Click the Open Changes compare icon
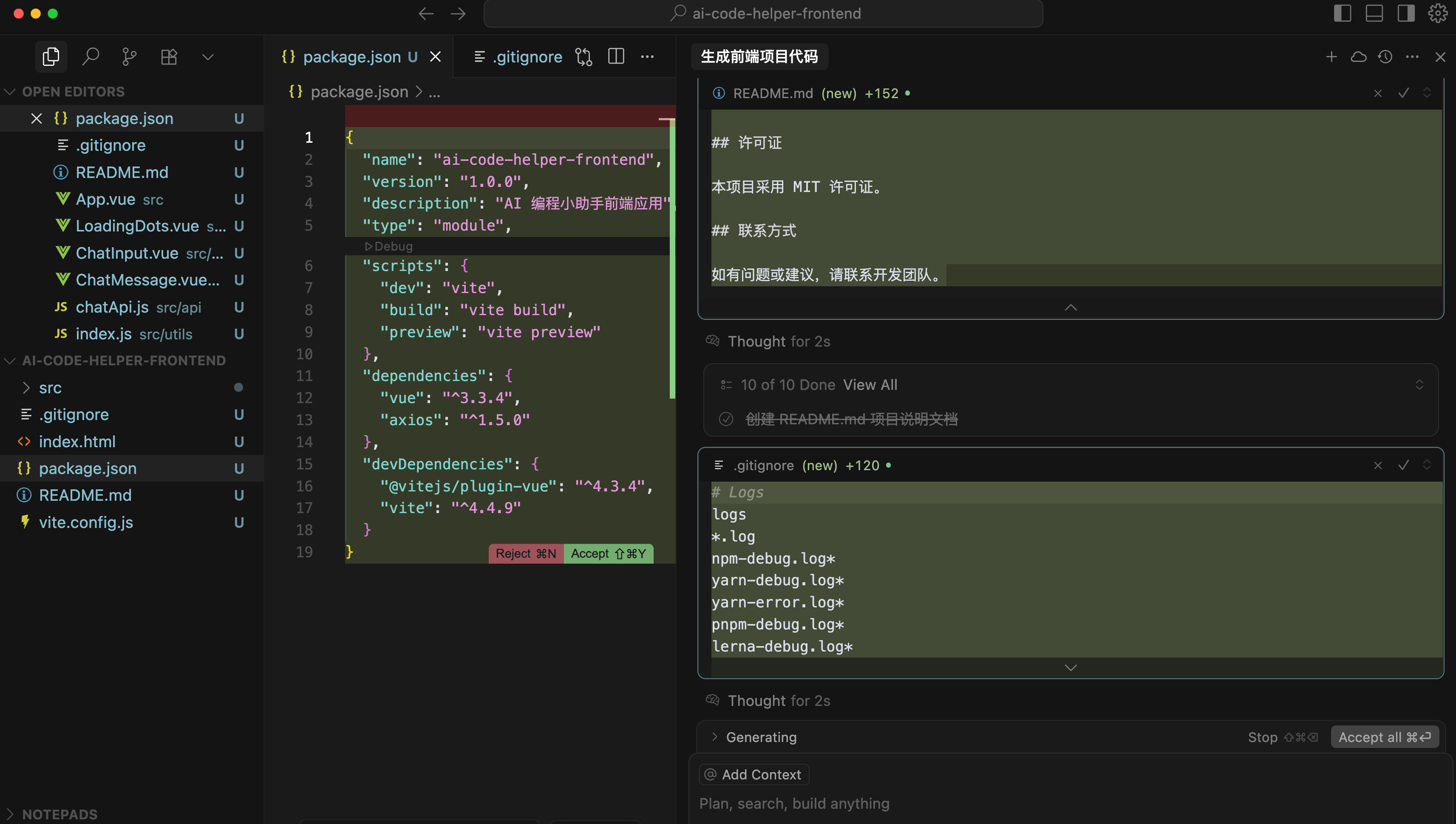The width and height of the screenshot is (1456, 824). 584,56
